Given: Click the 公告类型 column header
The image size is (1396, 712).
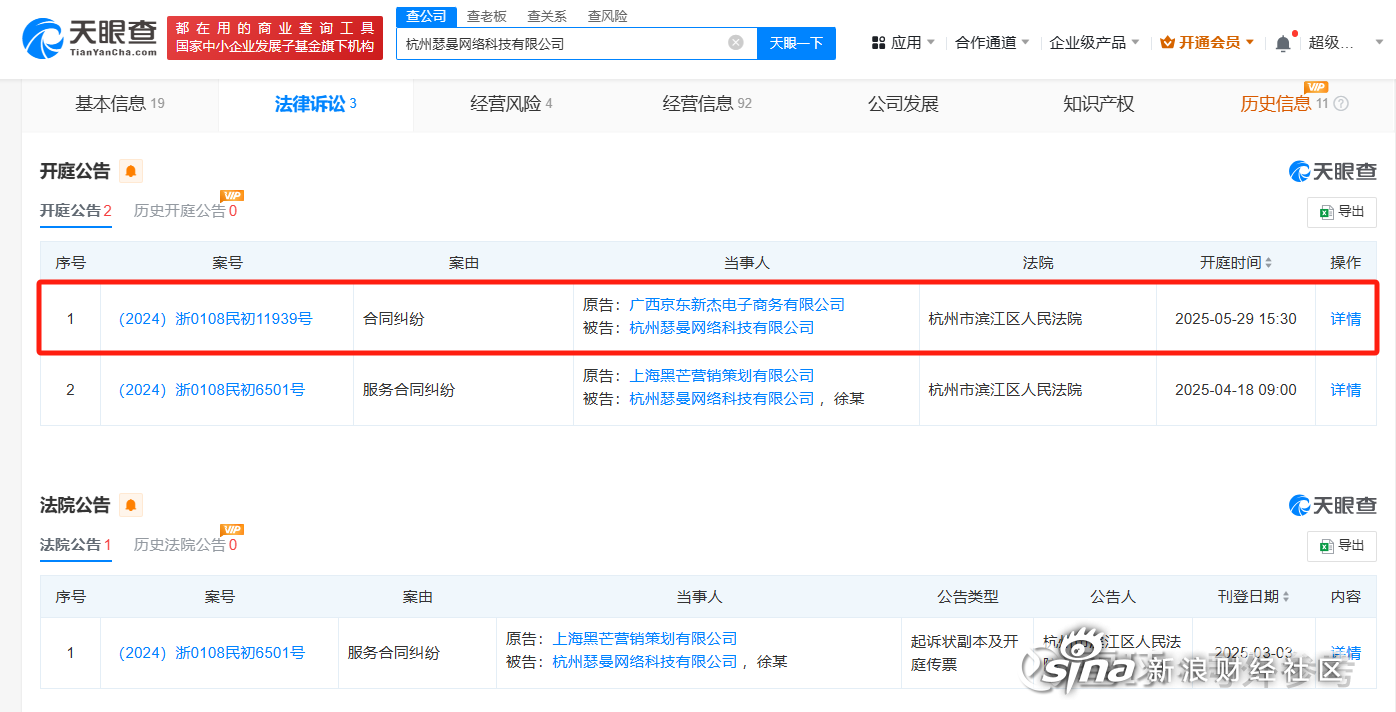Looking at the screenshot, I should (x=968, y=597).
